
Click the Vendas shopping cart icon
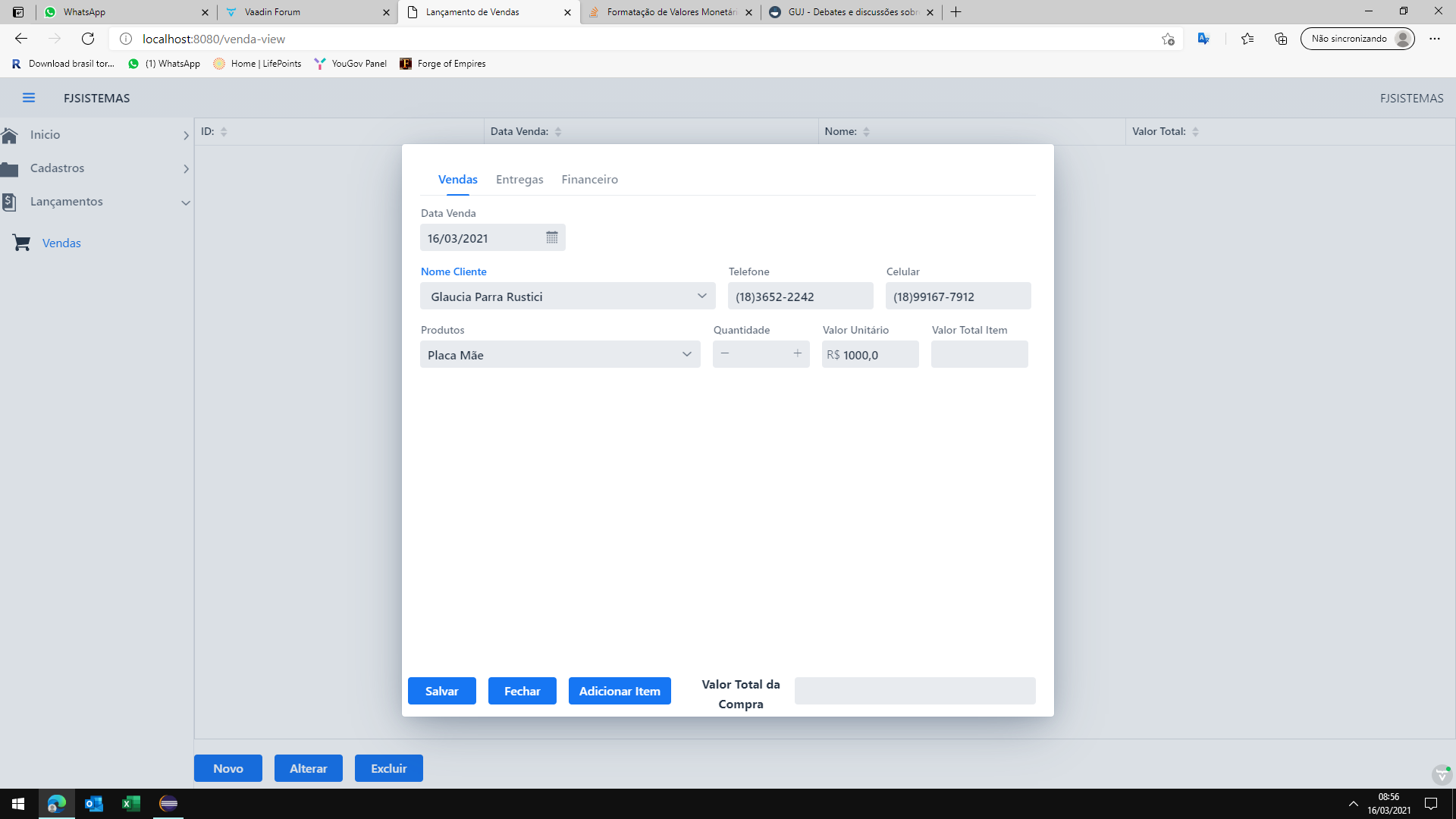click(21, 243)
